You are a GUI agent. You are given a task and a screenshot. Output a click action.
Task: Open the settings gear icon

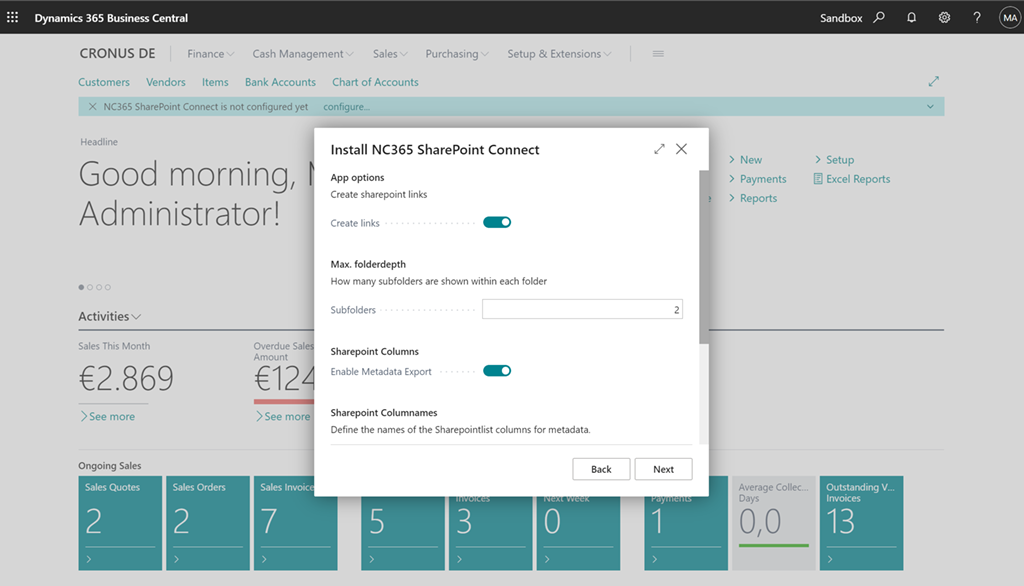(944, 18)
